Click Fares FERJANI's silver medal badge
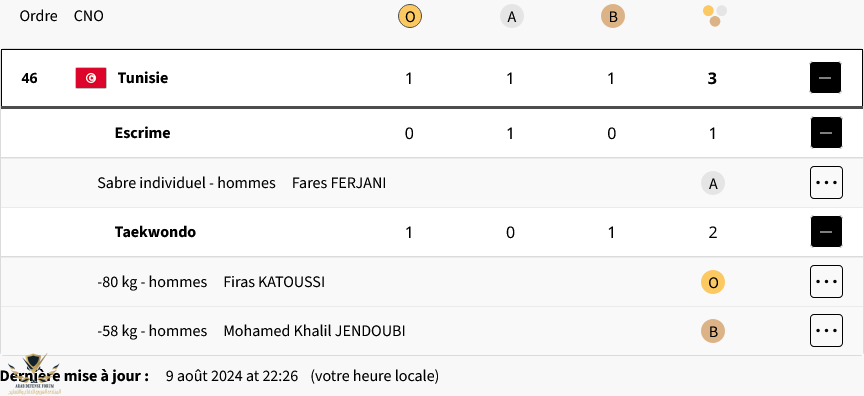864x396 pixels. [713, 183]
